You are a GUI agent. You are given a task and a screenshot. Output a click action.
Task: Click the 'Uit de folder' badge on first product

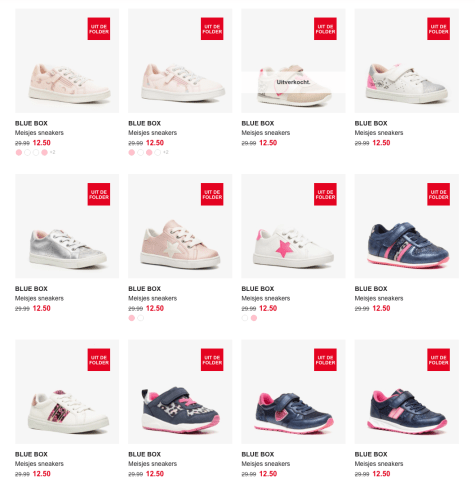click(x=99, y=29)
